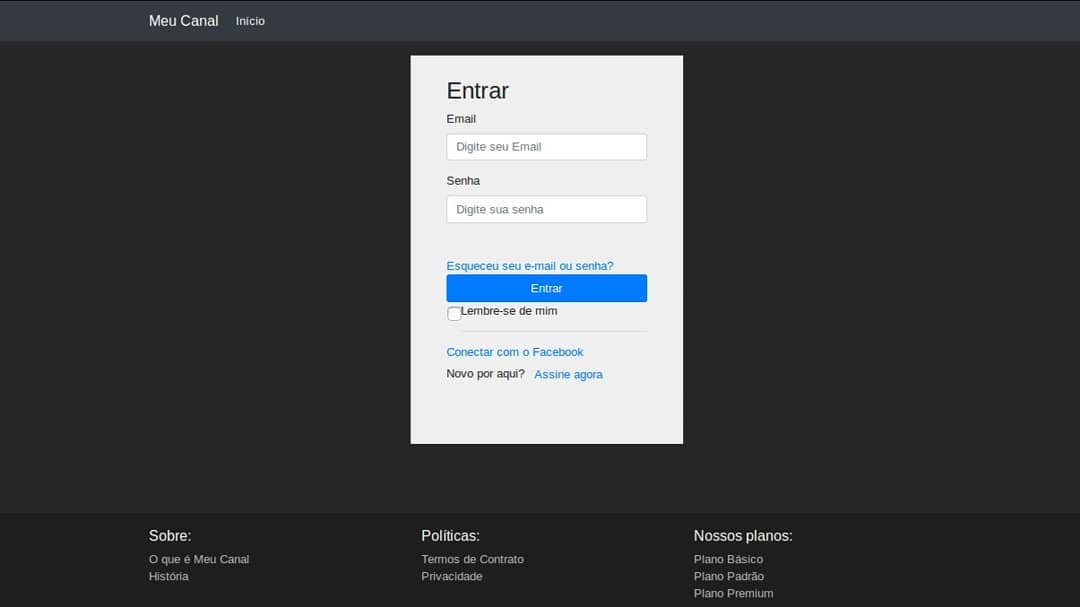1080x607 pixels.
Task: Visit the História footer link
Action: click(169, 577)
